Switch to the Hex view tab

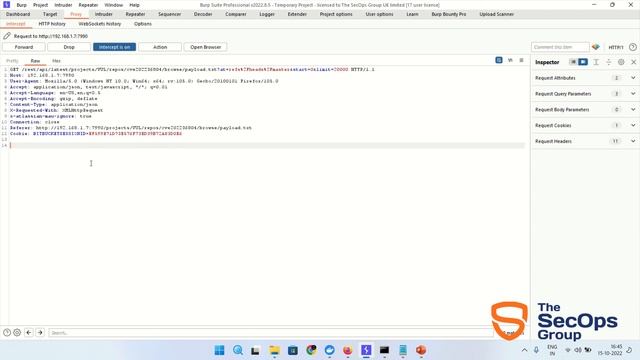pos(56,61)
